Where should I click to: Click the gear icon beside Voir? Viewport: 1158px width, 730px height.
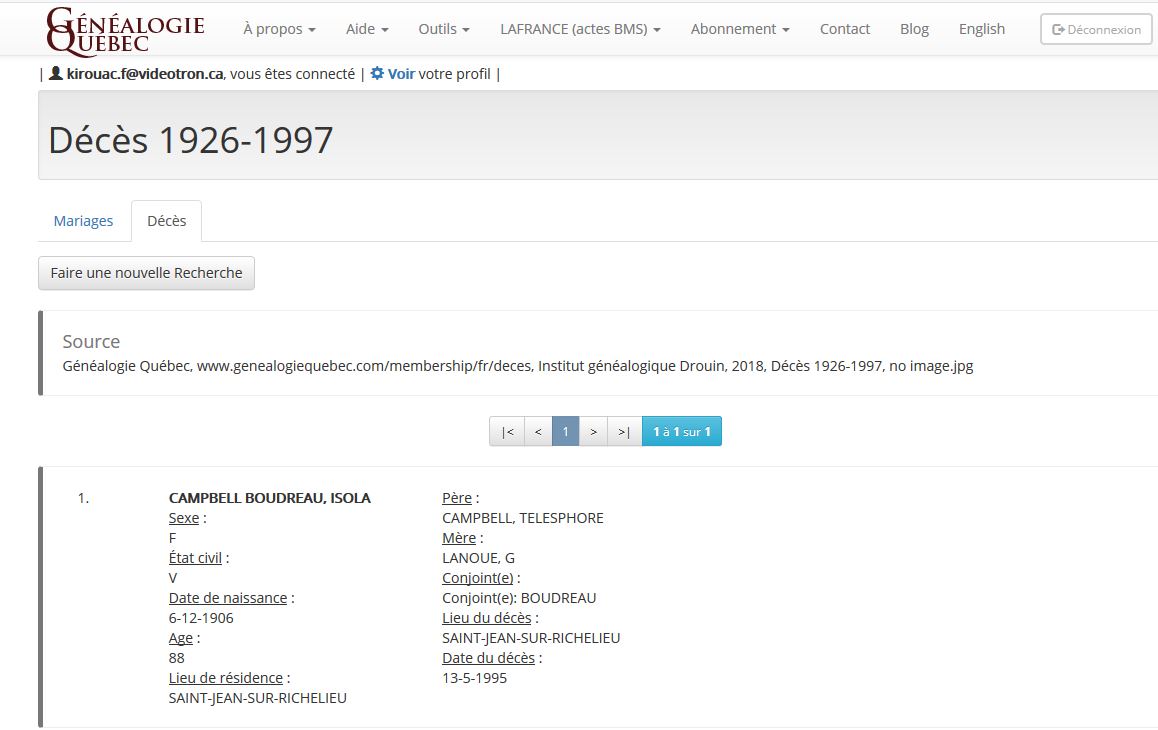coord(377,73)
